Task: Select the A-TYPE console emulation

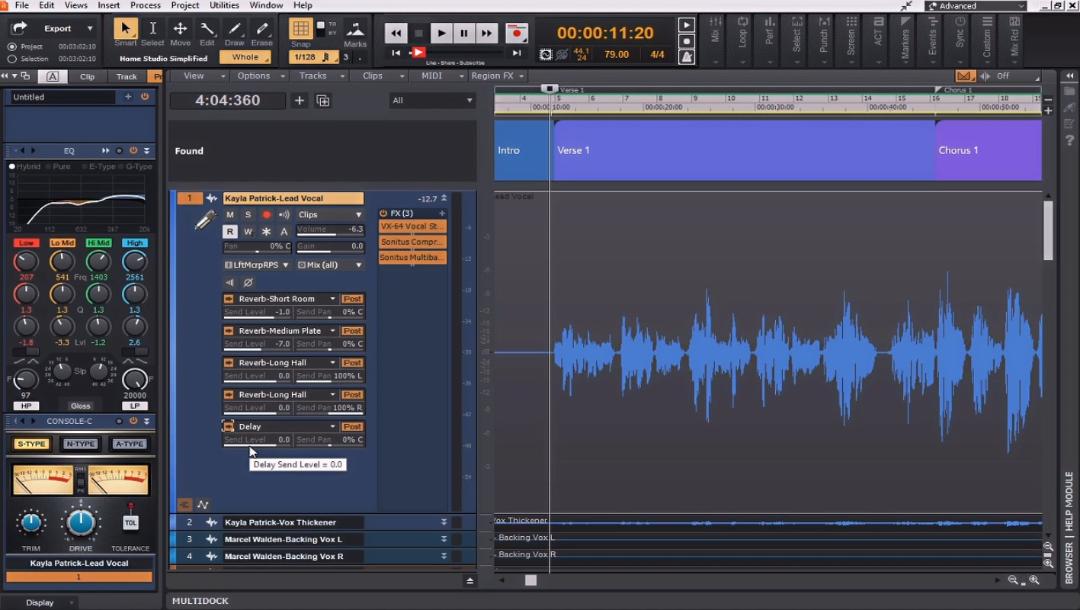Action: [x=129, y=444]
